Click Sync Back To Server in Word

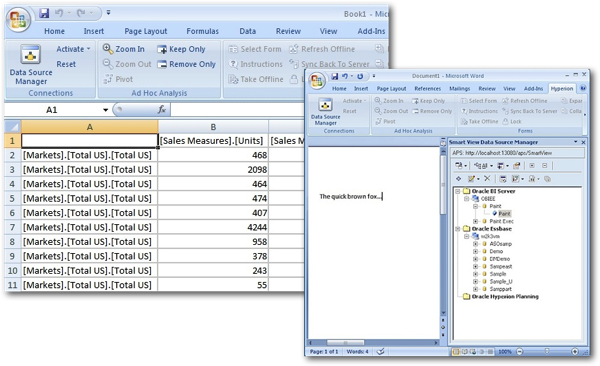530,111
